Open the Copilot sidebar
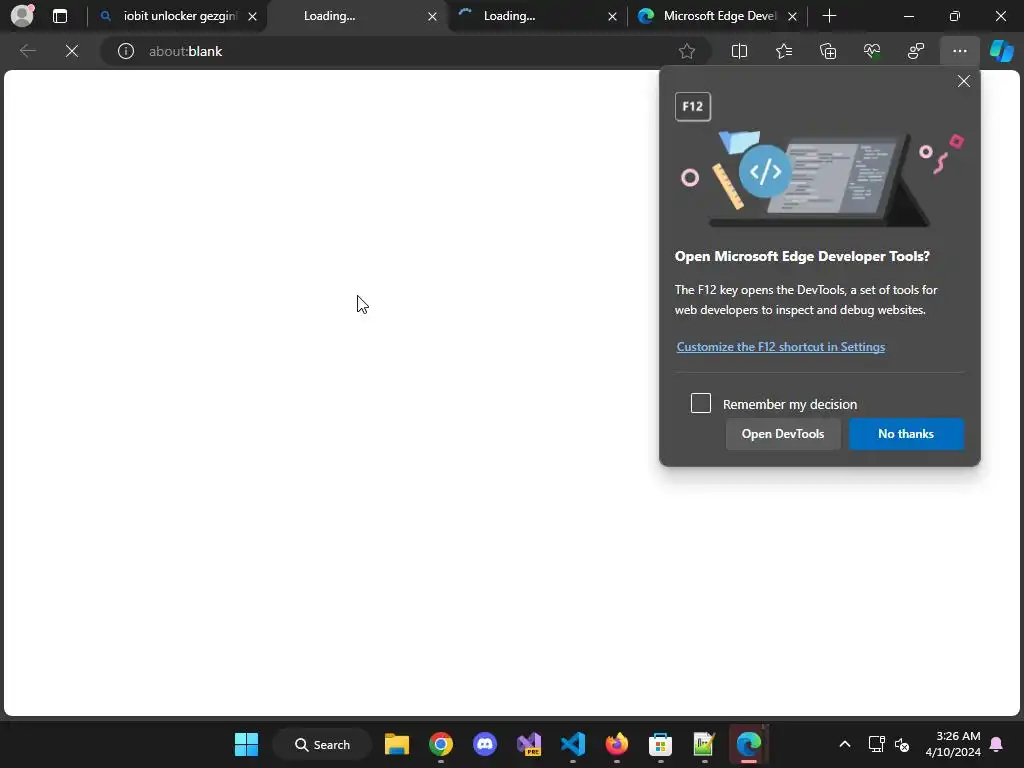 pyautogui.click(x=1002, y=51)
